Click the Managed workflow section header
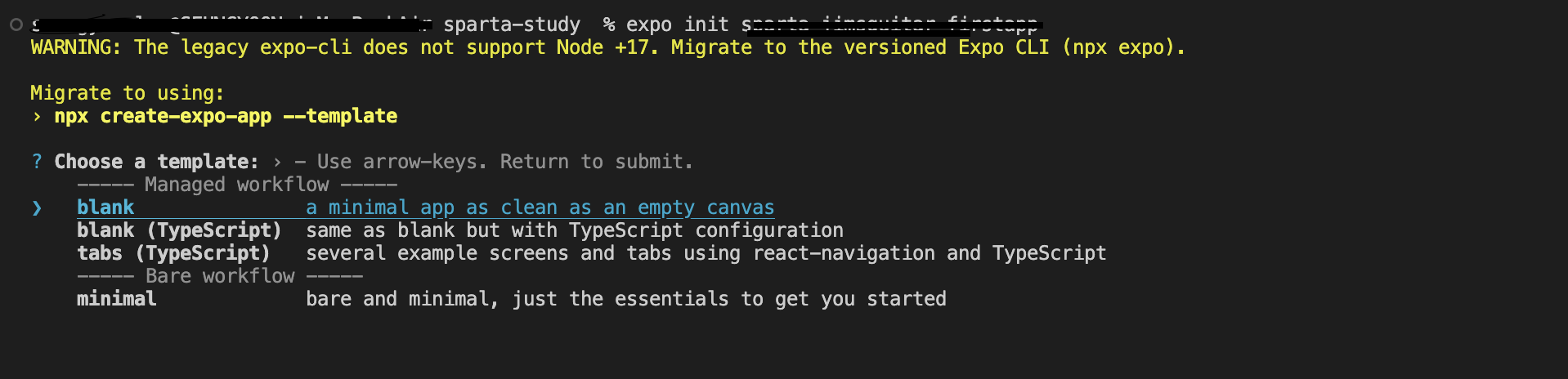This screenshot has height=379, width=1568. point(236,185)
